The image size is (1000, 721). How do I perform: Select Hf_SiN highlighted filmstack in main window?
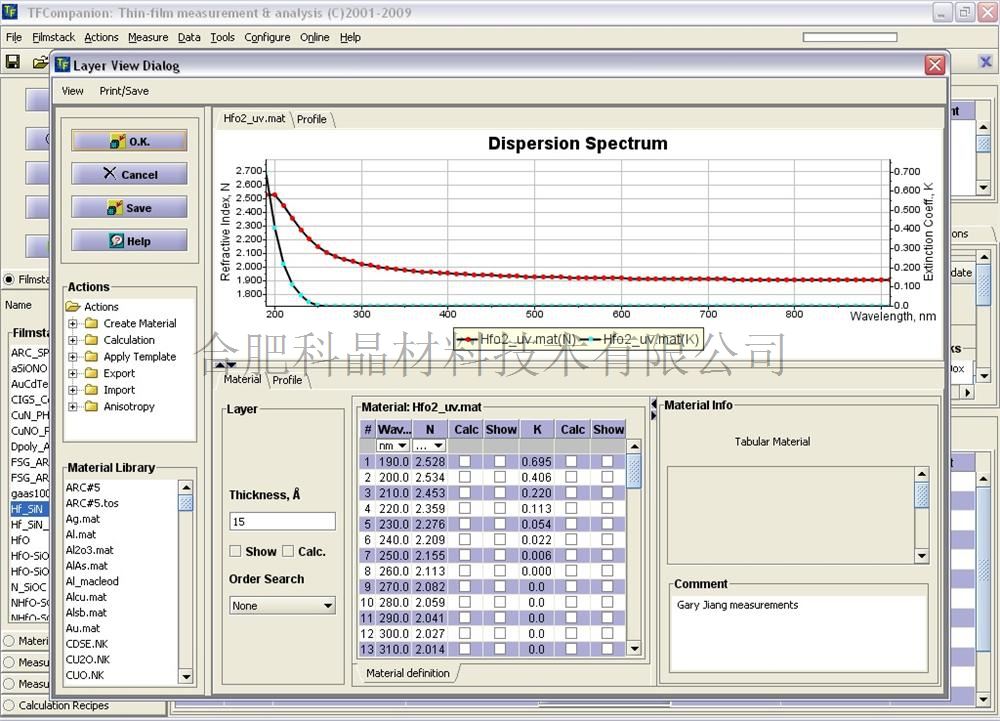coord(29,509)
